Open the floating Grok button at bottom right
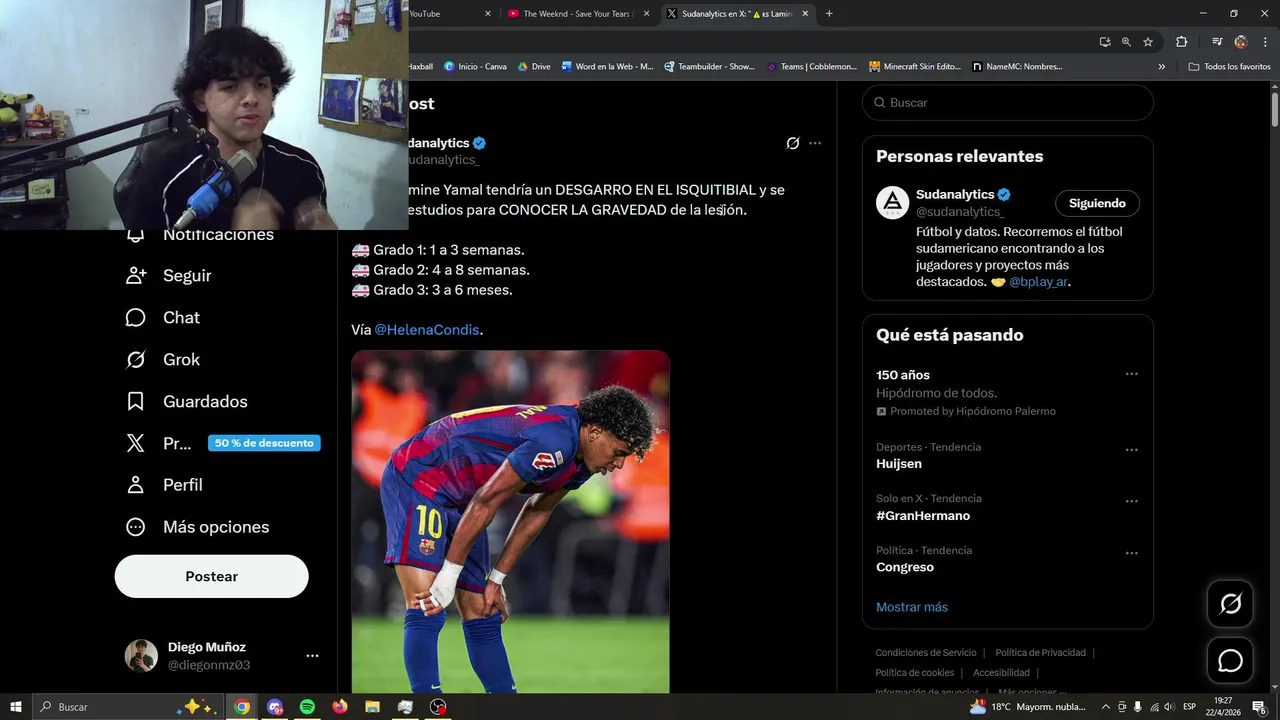 coord(1230,604)
